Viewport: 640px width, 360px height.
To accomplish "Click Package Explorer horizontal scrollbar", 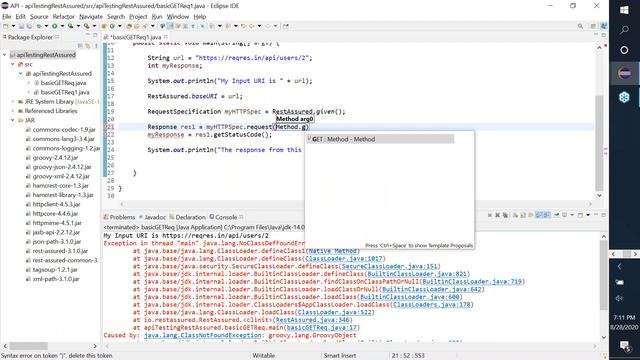I will 29,346.
